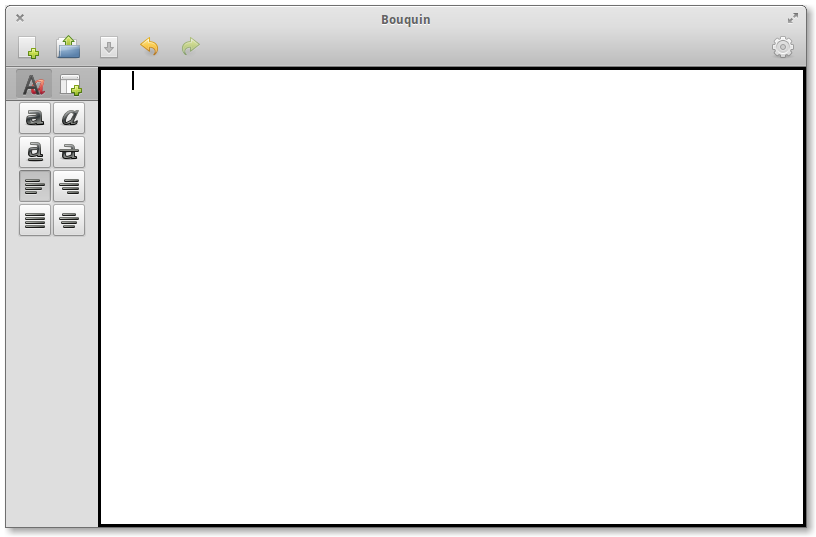Viewport: 816px width, 537px height.
Task: Switch to the insert object tab
Action: pyautogui.click(x=70, y=85)
